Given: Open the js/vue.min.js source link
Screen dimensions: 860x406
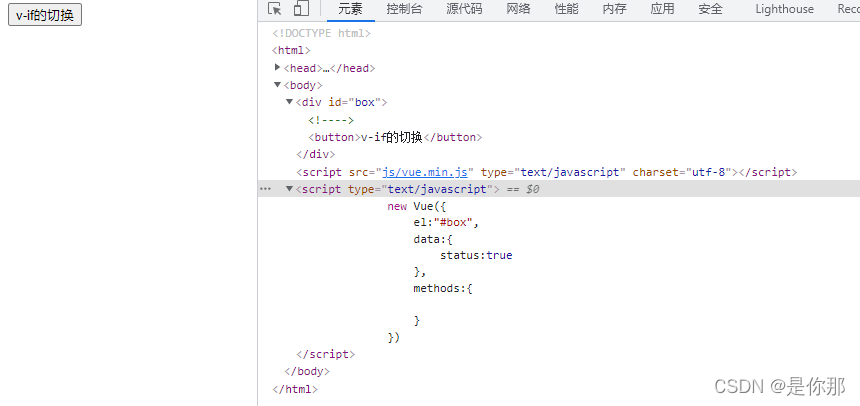Looking at the screenshot, I should [x=425, y=172].
